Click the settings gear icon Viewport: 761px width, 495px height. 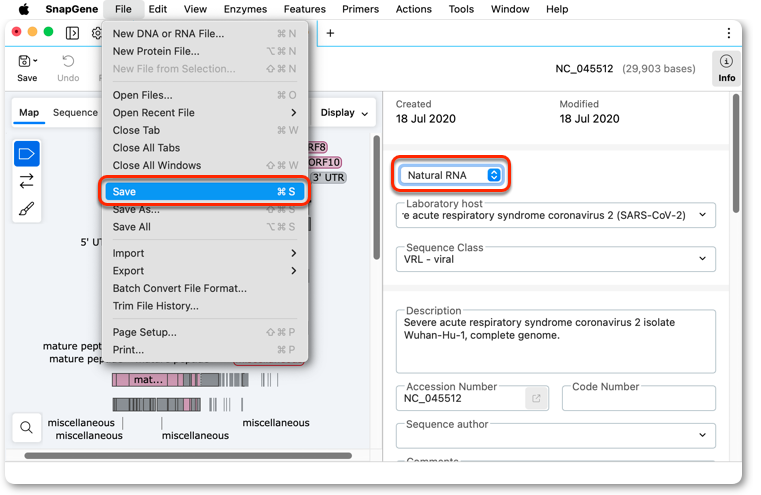click(97, 33)
